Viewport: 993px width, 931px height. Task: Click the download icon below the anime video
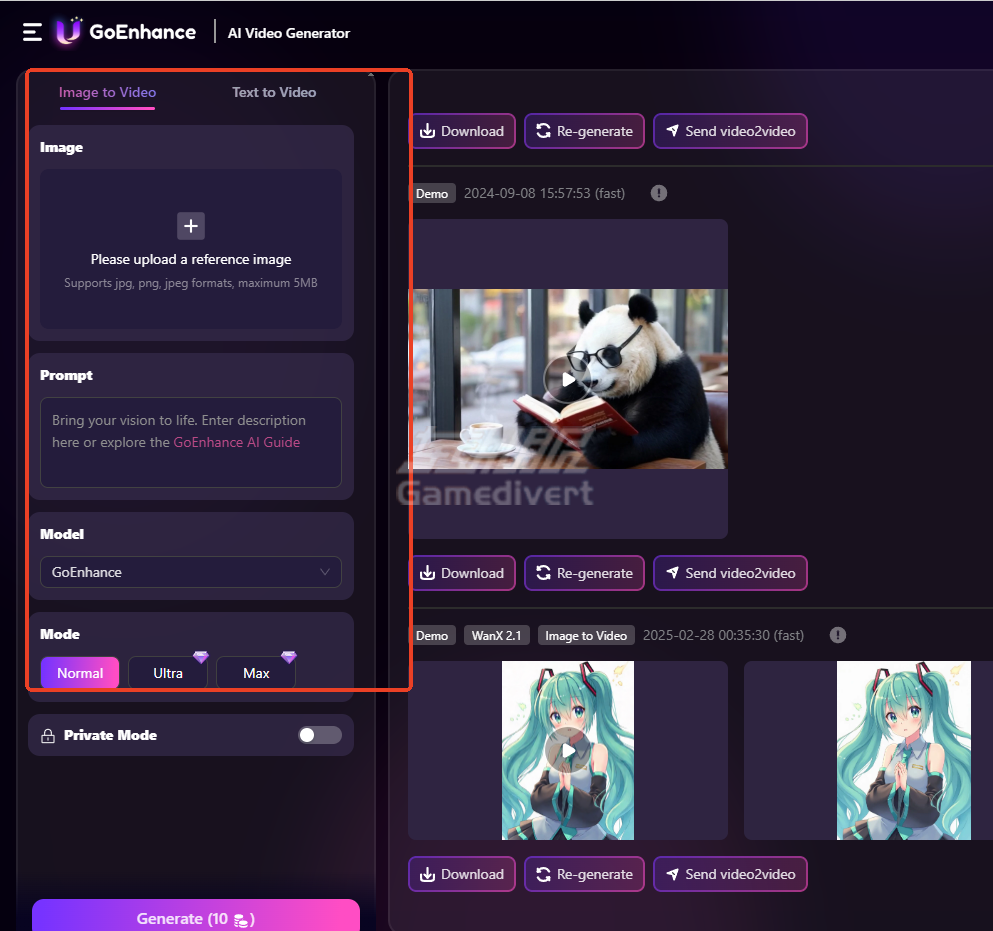[x=427, y=874]
